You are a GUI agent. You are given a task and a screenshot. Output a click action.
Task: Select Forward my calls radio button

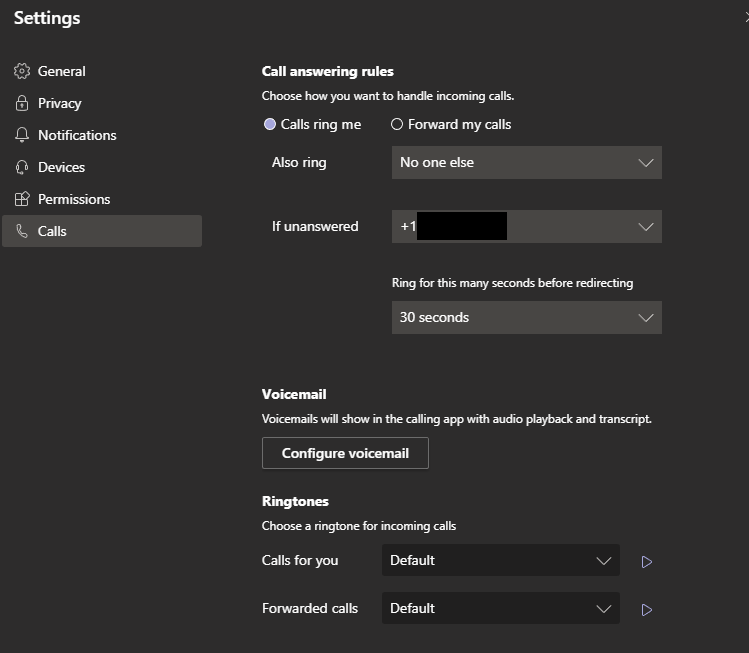click(397, 125)
